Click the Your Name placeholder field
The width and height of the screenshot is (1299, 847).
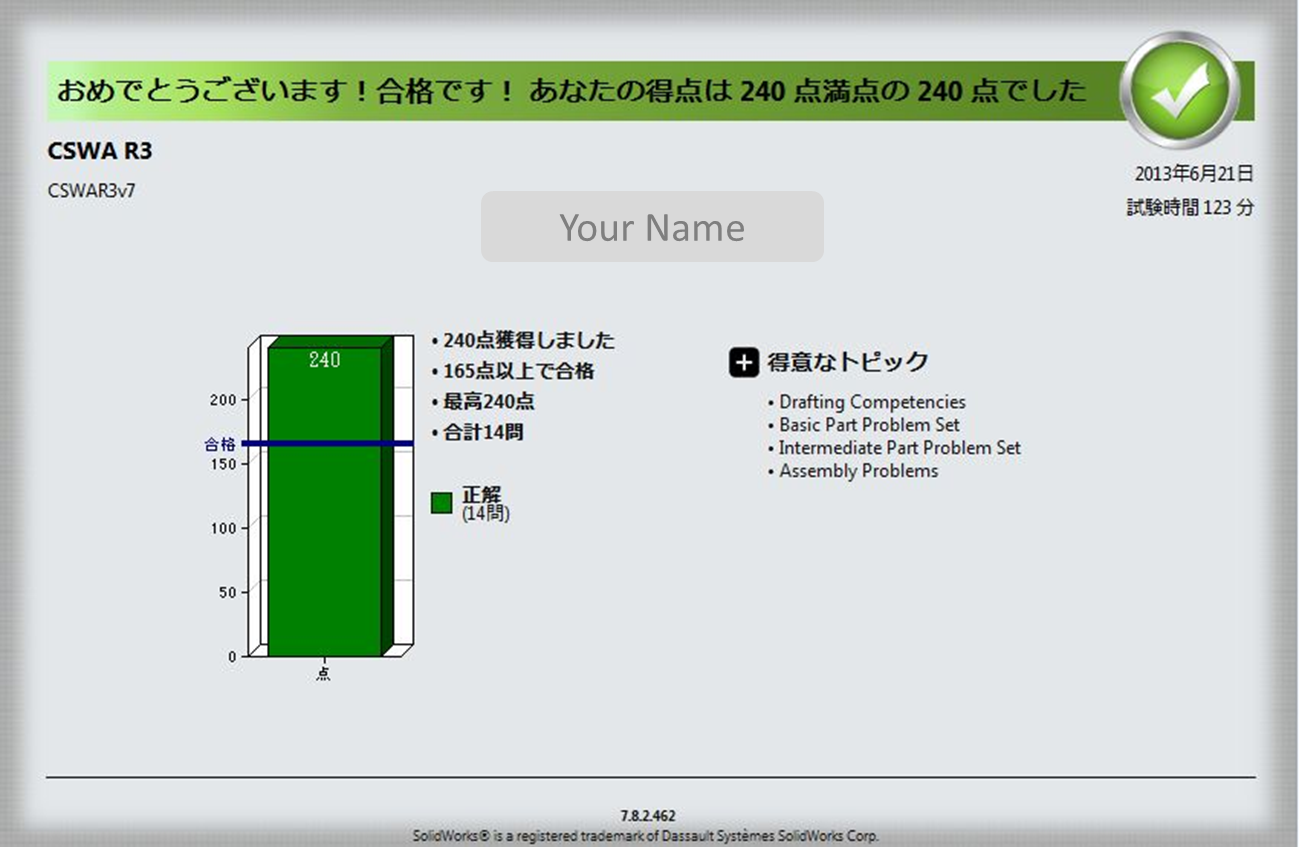(x=652, y=227)
